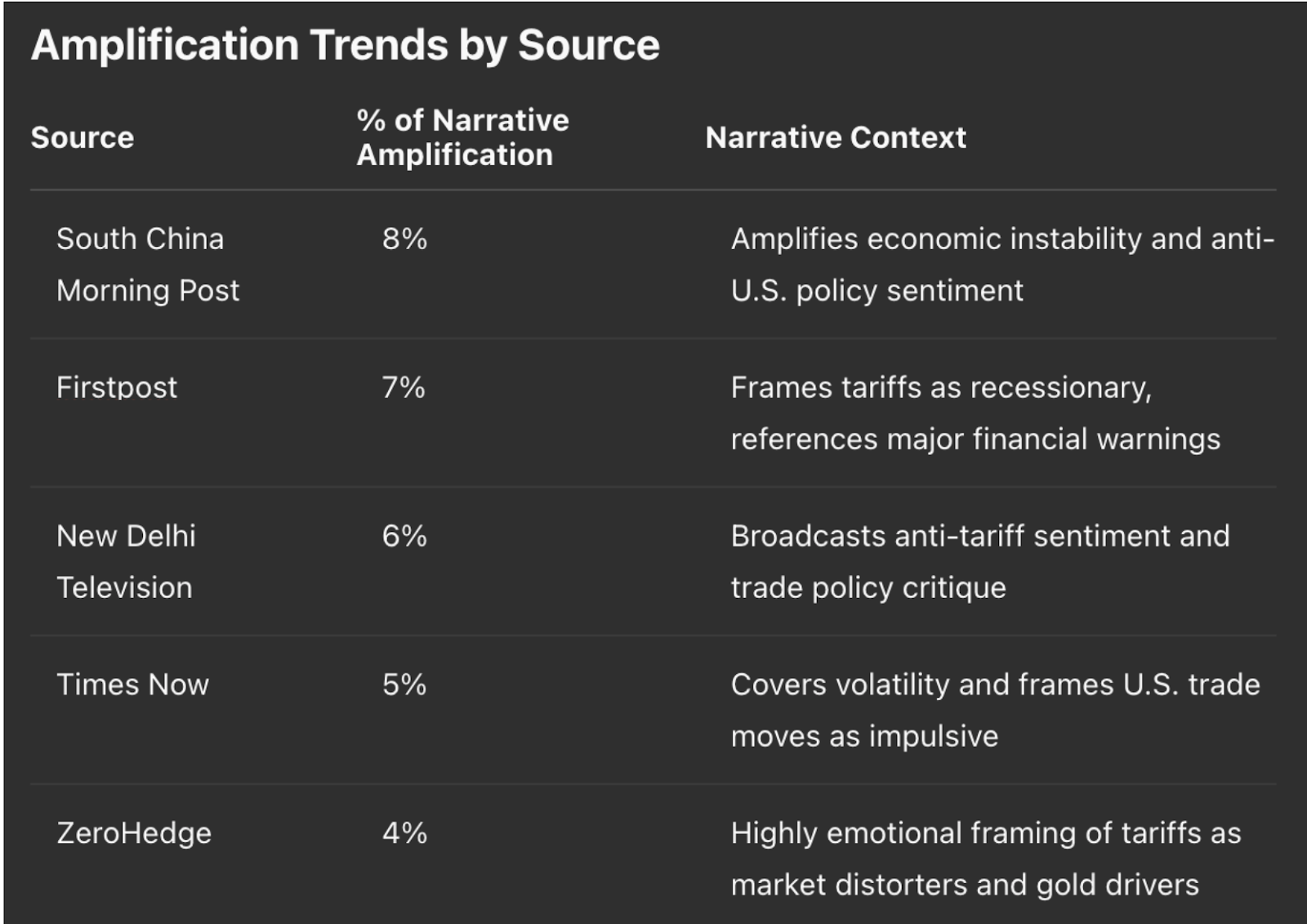Screen dimensions: 1307x924
Task: Click the 'Amplification Trends by Source' title
Action: coord(345,45)
